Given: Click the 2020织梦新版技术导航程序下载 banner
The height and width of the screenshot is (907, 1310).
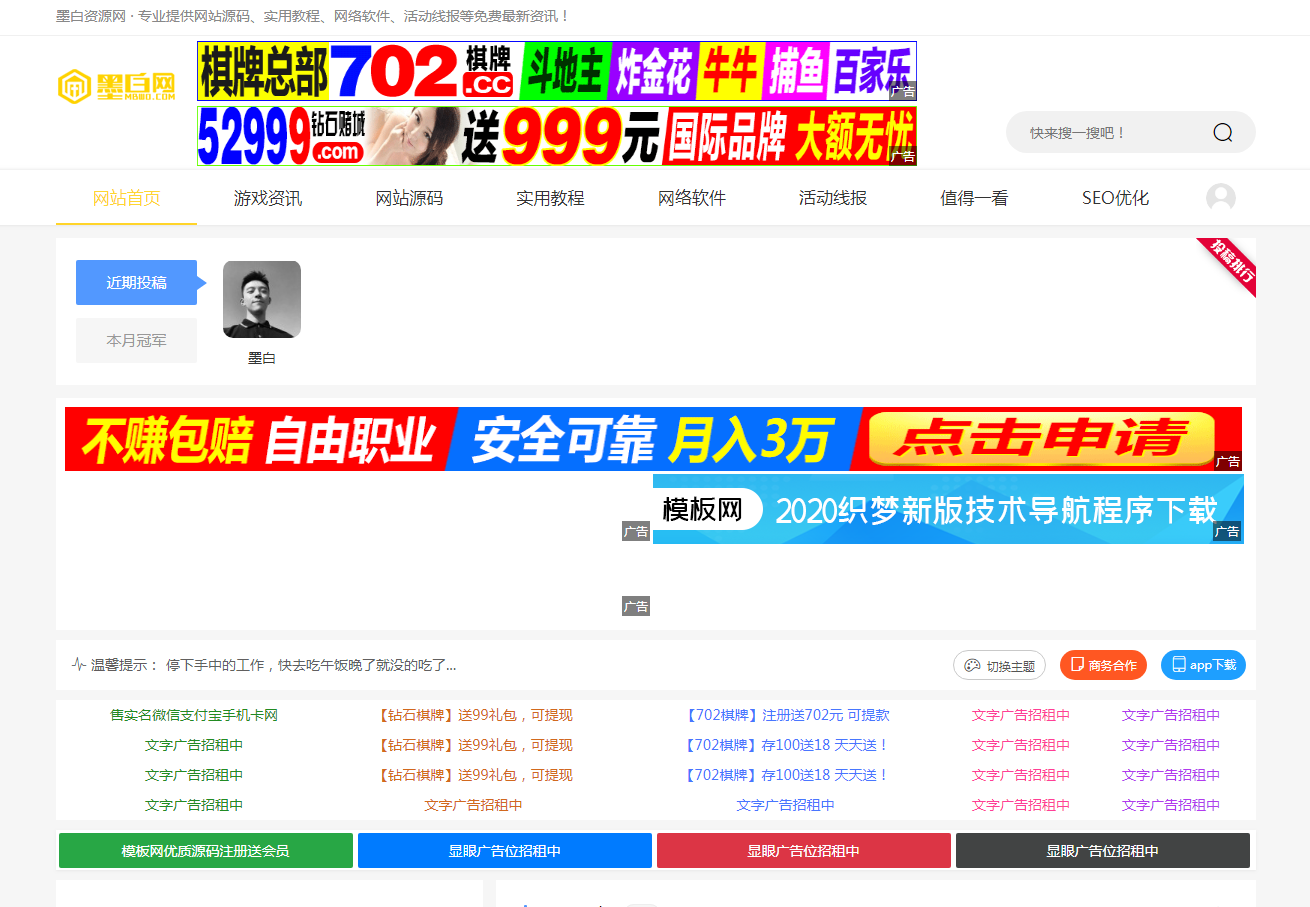Looking at the screenshot, I should pos(947,510).
